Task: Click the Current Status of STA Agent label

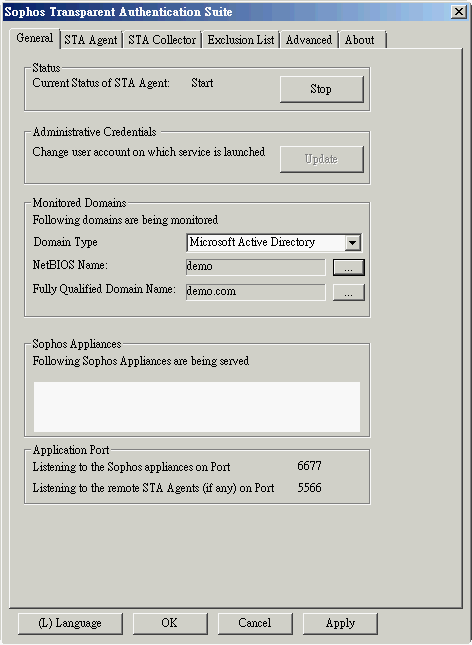Action: [101, 83]
